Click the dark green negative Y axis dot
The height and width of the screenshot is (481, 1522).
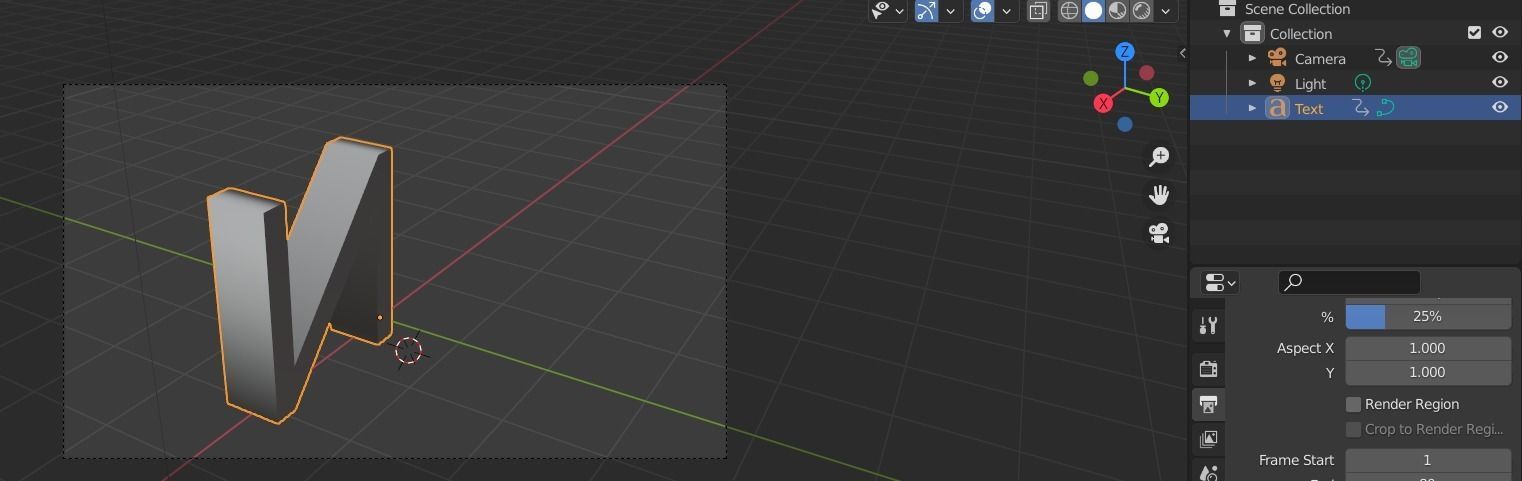[x=1090, y=78]
